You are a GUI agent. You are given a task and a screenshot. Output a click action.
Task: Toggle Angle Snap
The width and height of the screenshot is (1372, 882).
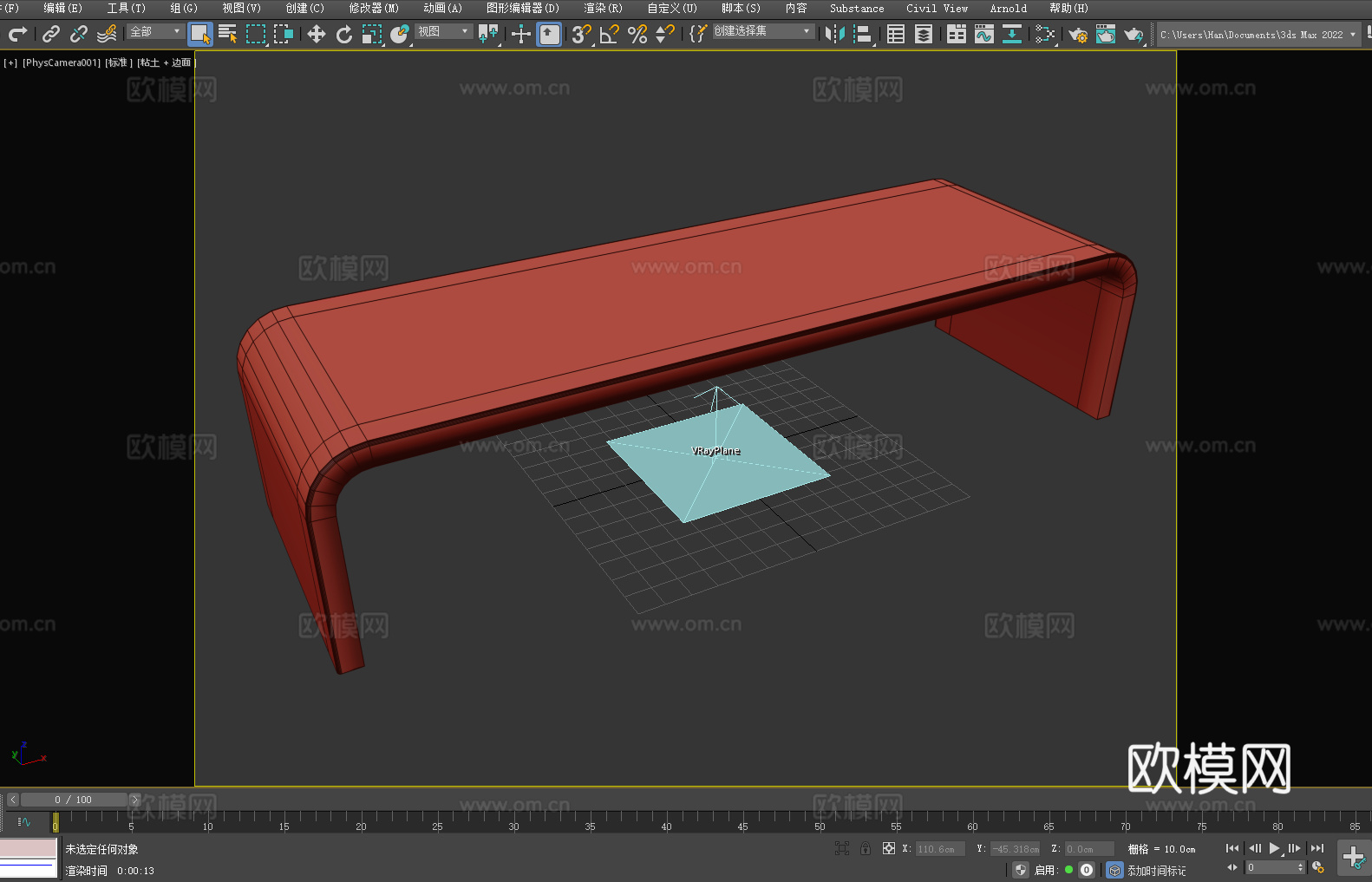tap(610, 34)
